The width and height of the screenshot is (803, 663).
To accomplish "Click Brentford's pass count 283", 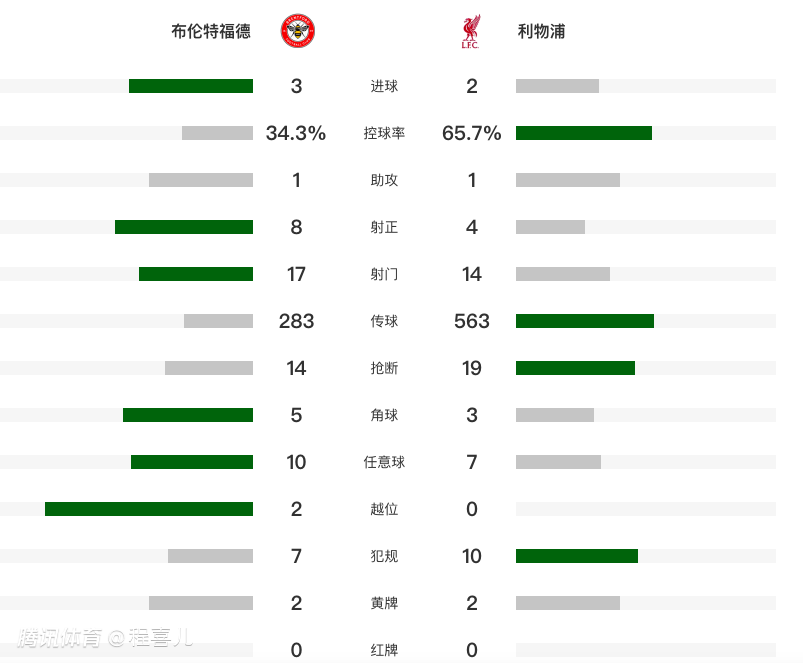I will click(x=296, y=321).
